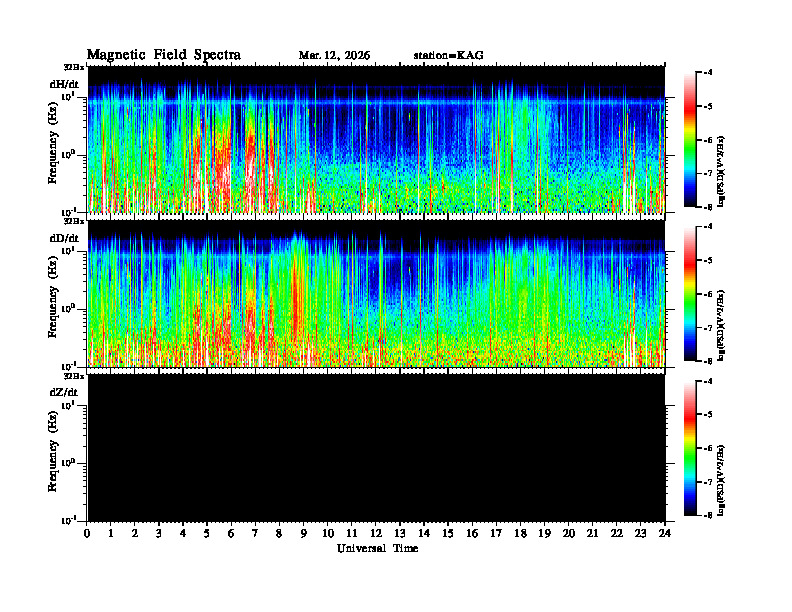Open the dD/dt spectrogram plot
The height and width of the screenshot is (612, 792).
pyautogui.click(x=376, y=293)
